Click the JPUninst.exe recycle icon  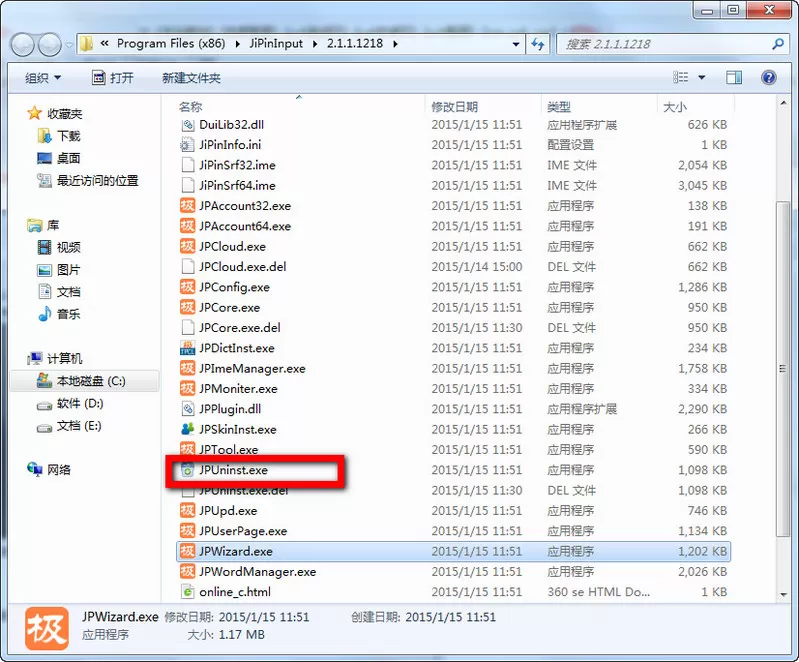(x=188, y=470)
